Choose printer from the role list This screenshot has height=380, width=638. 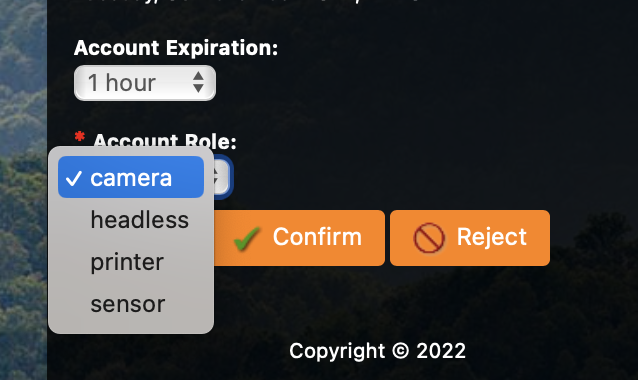(131, 262)
